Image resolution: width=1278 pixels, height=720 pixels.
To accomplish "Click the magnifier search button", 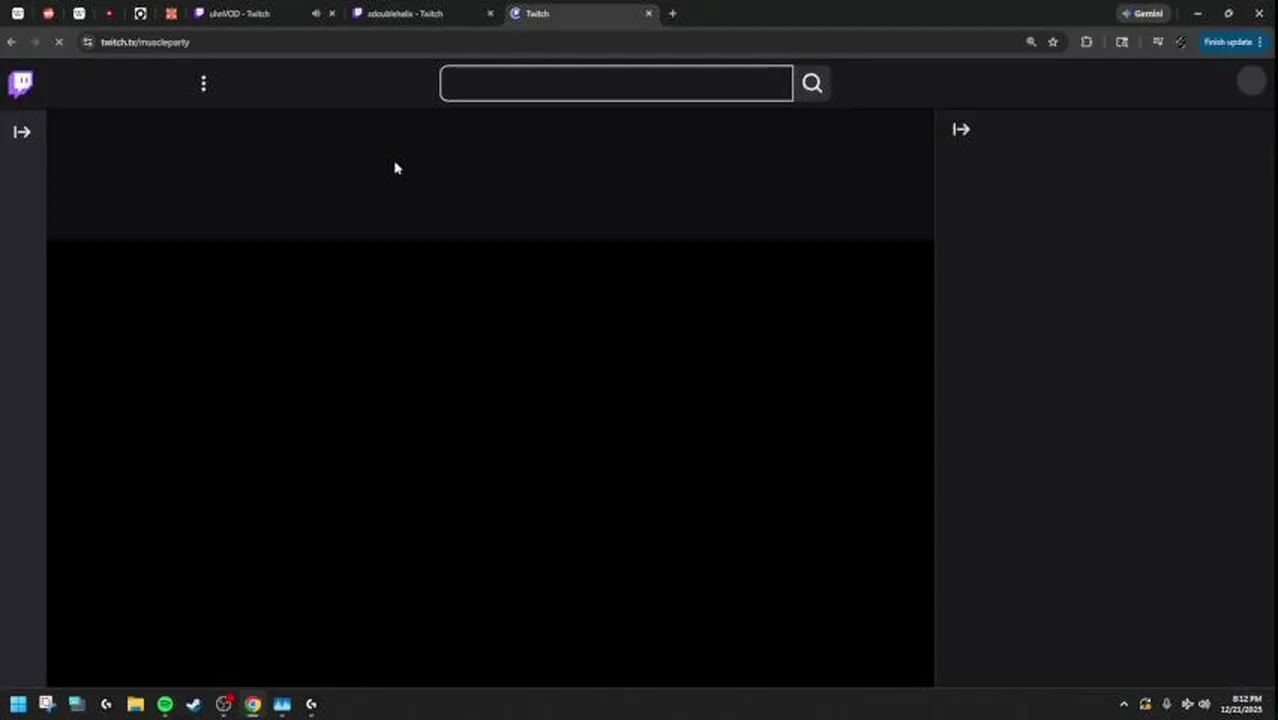I will pyautogui.click(x=812, y=83).
